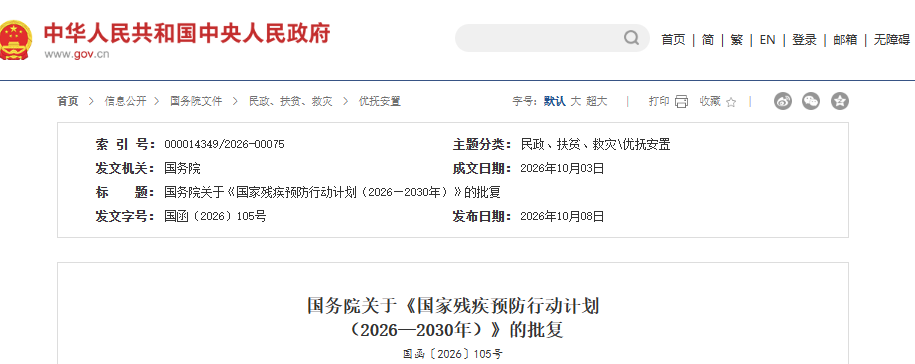Set font size to 默认
This screenshot has height=364, width=915.
click(x=554, y=102)
